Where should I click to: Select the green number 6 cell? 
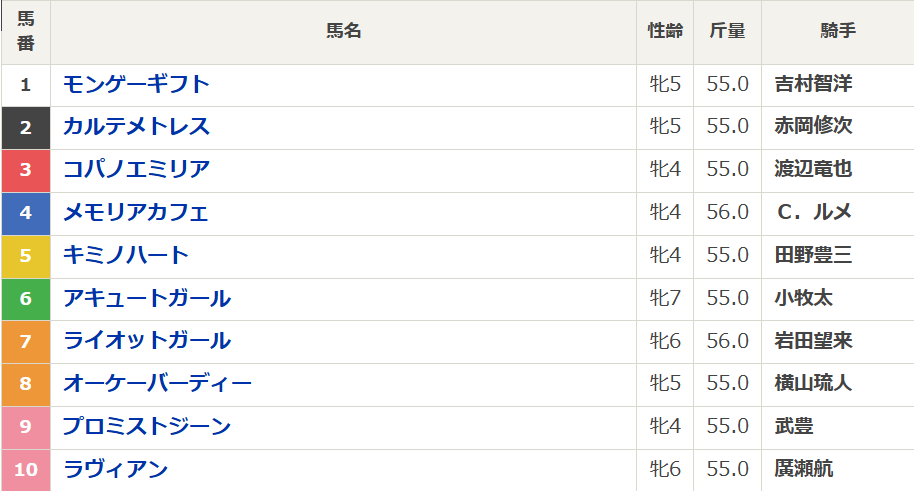pyautogui.click(x=26, y=298)
